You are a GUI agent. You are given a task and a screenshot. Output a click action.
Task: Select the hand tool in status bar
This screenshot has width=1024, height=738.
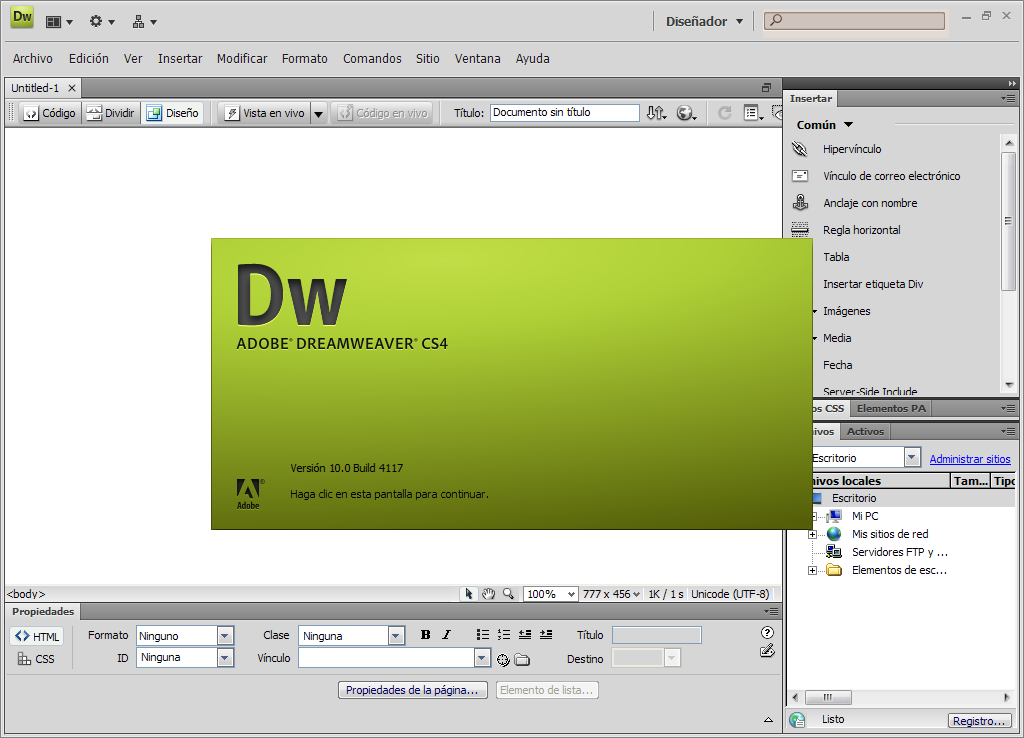click(x=488, y=594)
